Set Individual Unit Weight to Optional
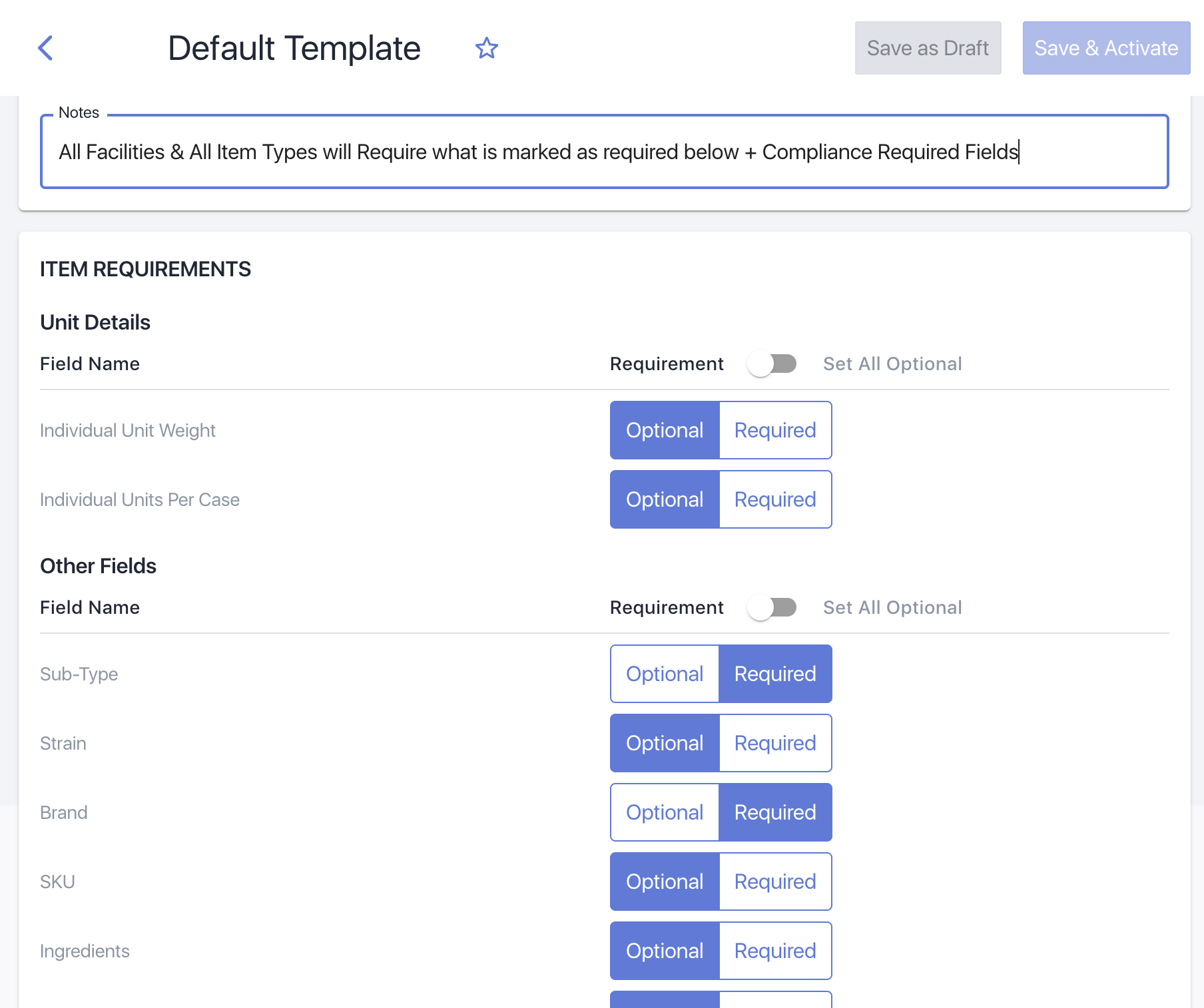Screen dimensions: 1204x1008 click(665, 430)
